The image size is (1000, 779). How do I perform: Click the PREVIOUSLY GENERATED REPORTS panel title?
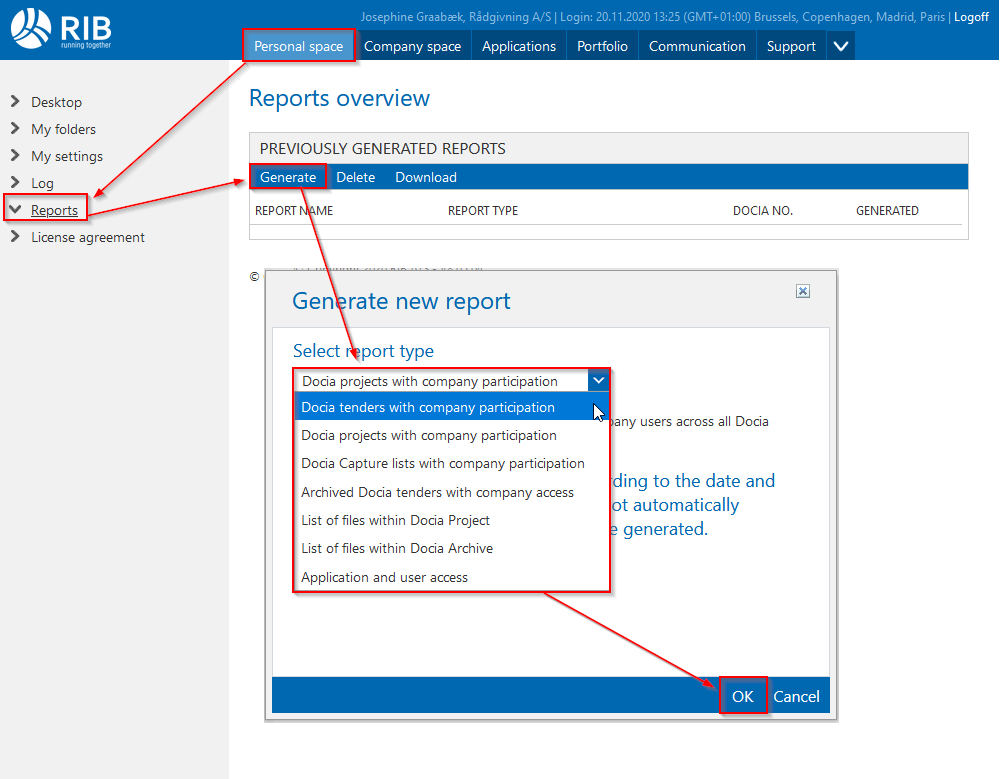(383, 149)
